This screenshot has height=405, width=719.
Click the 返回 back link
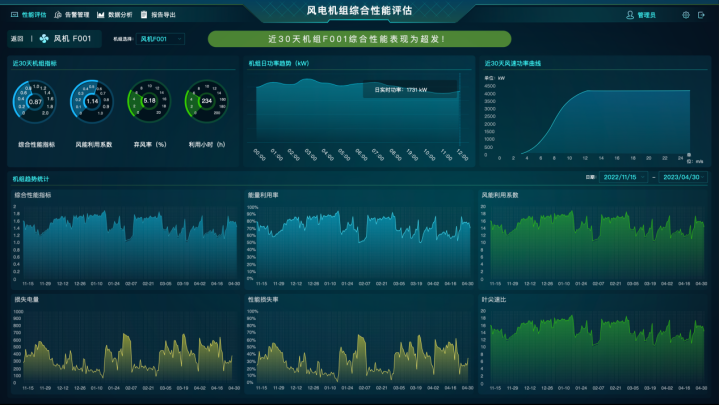[16, 40]
